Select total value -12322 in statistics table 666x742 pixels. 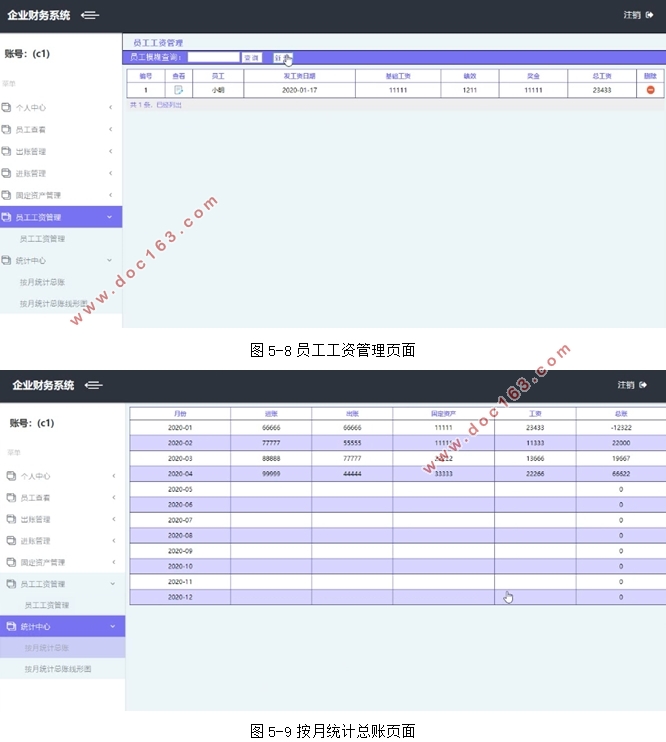[621, 427]
